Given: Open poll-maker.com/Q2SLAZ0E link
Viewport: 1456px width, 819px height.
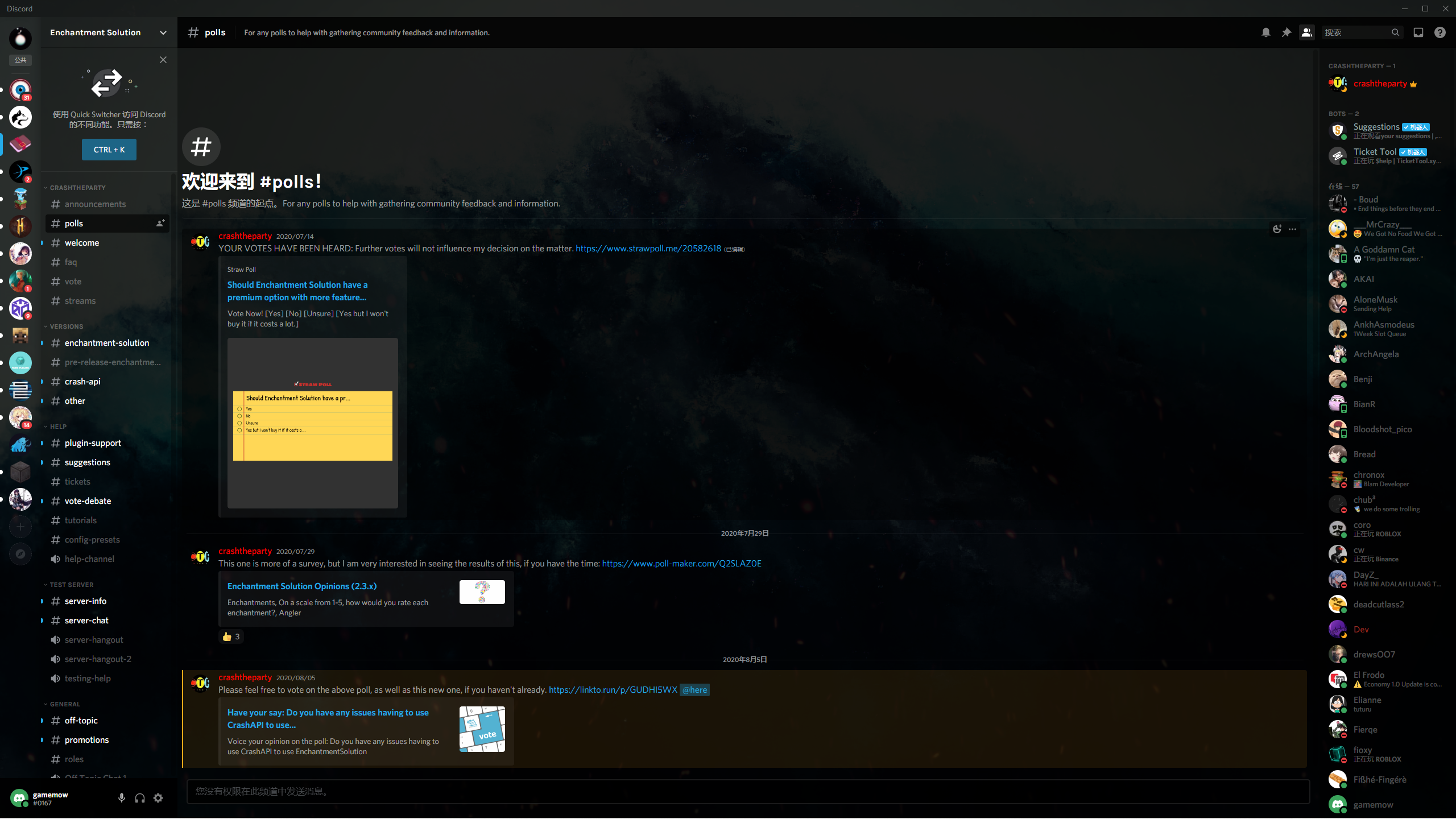Looking at the screenshot, I should click(681, 564).
